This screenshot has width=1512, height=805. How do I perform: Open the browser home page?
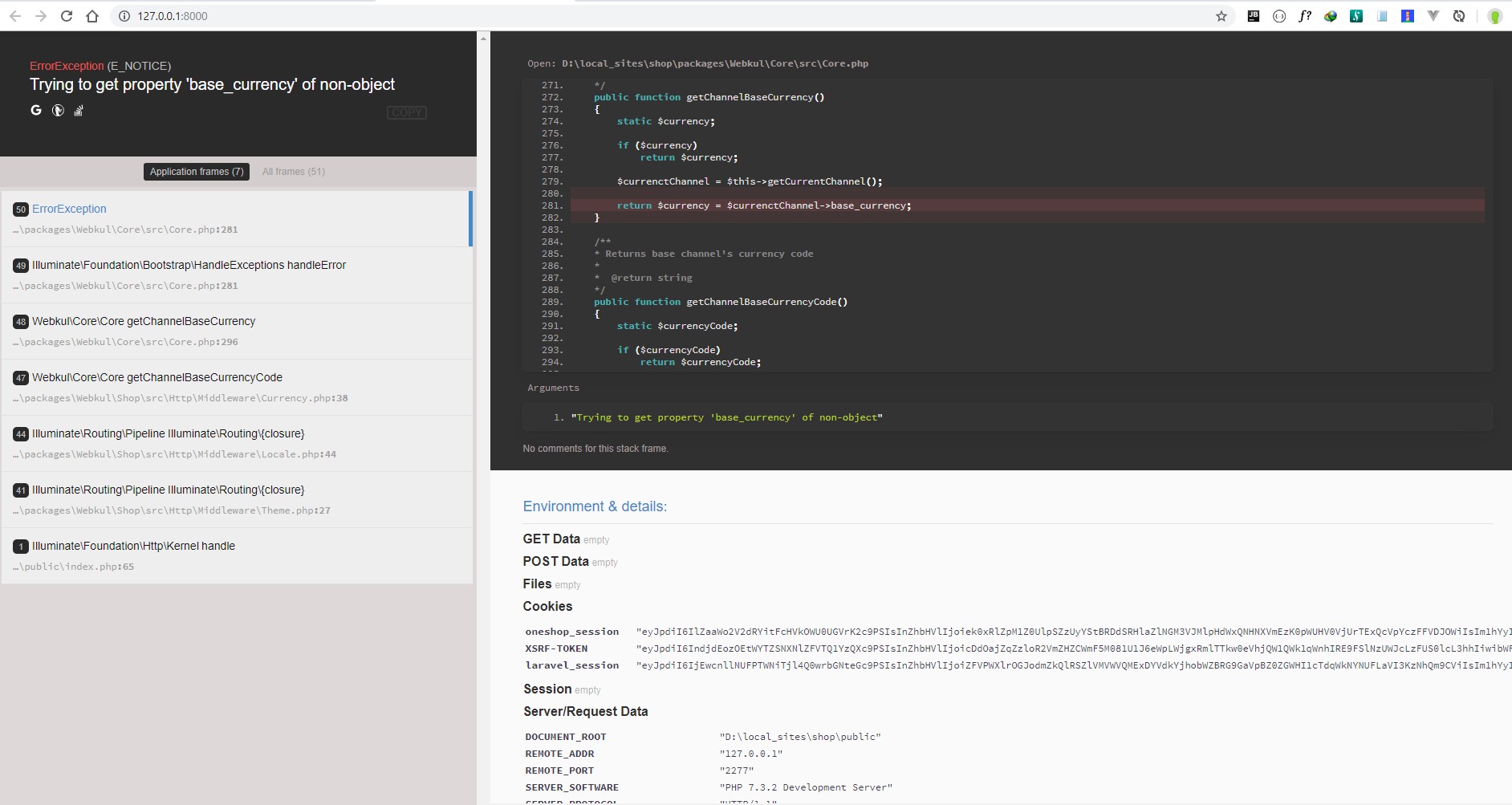coord(92,16)
